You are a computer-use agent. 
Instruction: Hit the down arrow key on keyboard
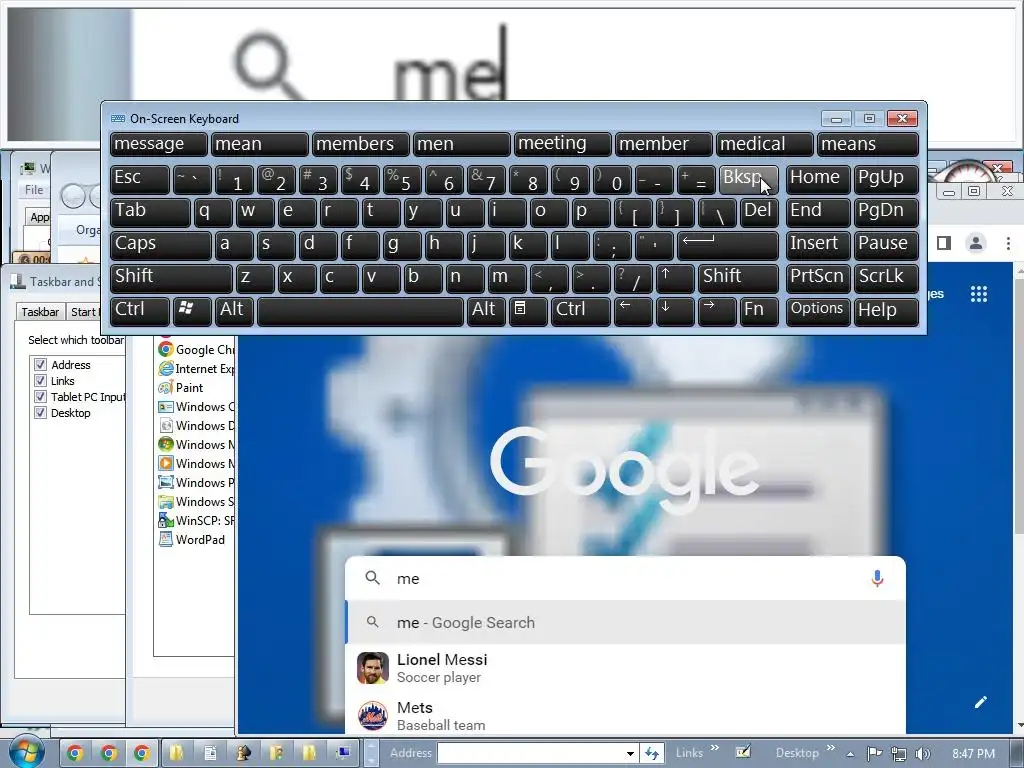tap(674, 310)
